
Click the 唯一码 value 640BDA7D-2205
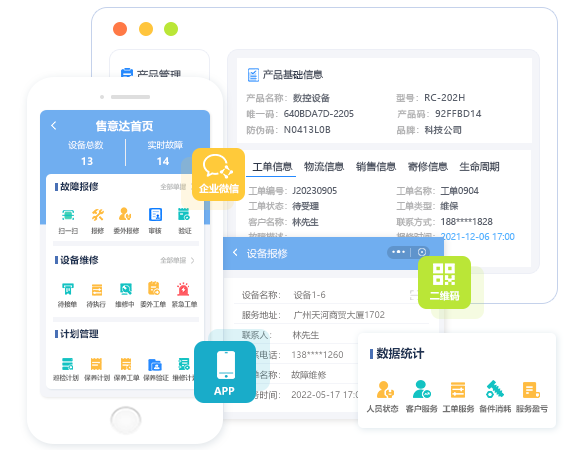(319, 114)
